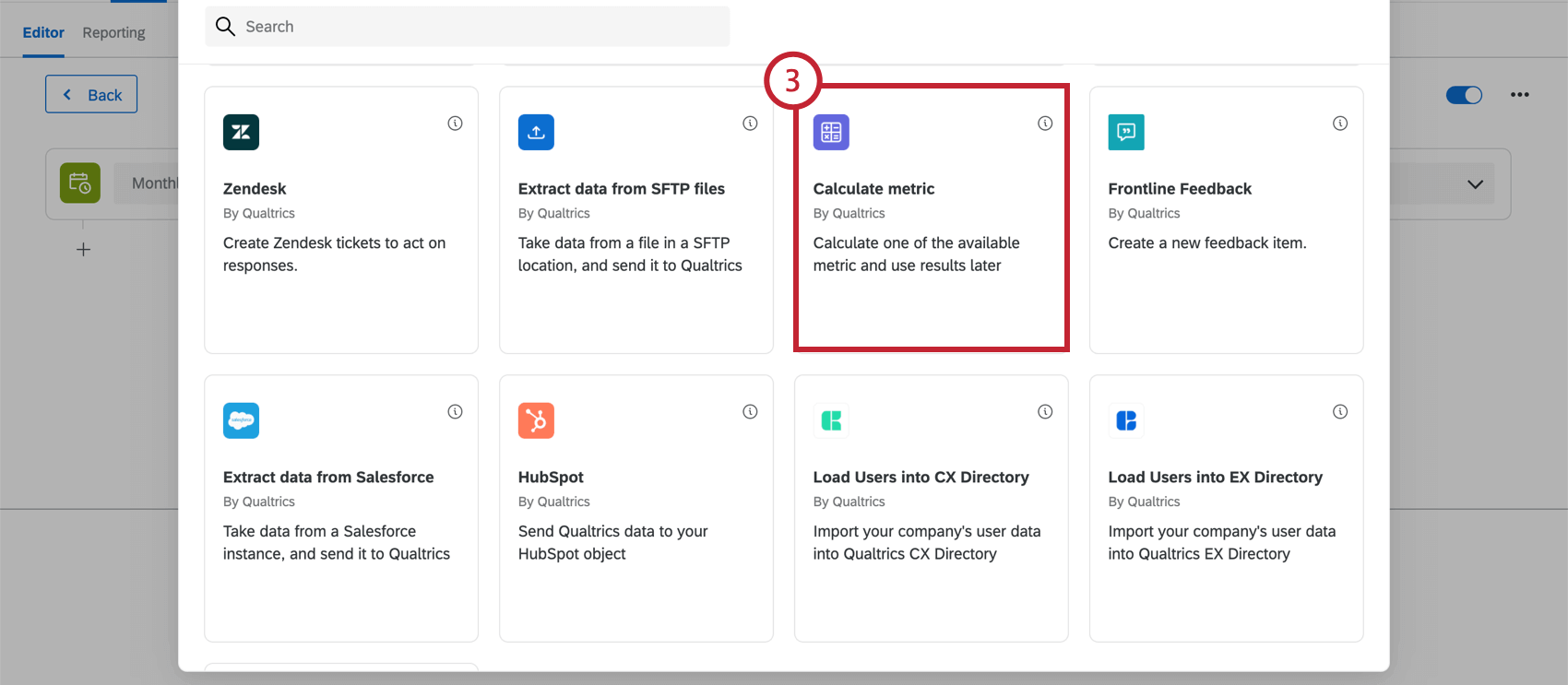Select the Calculate metric task title

873,189
